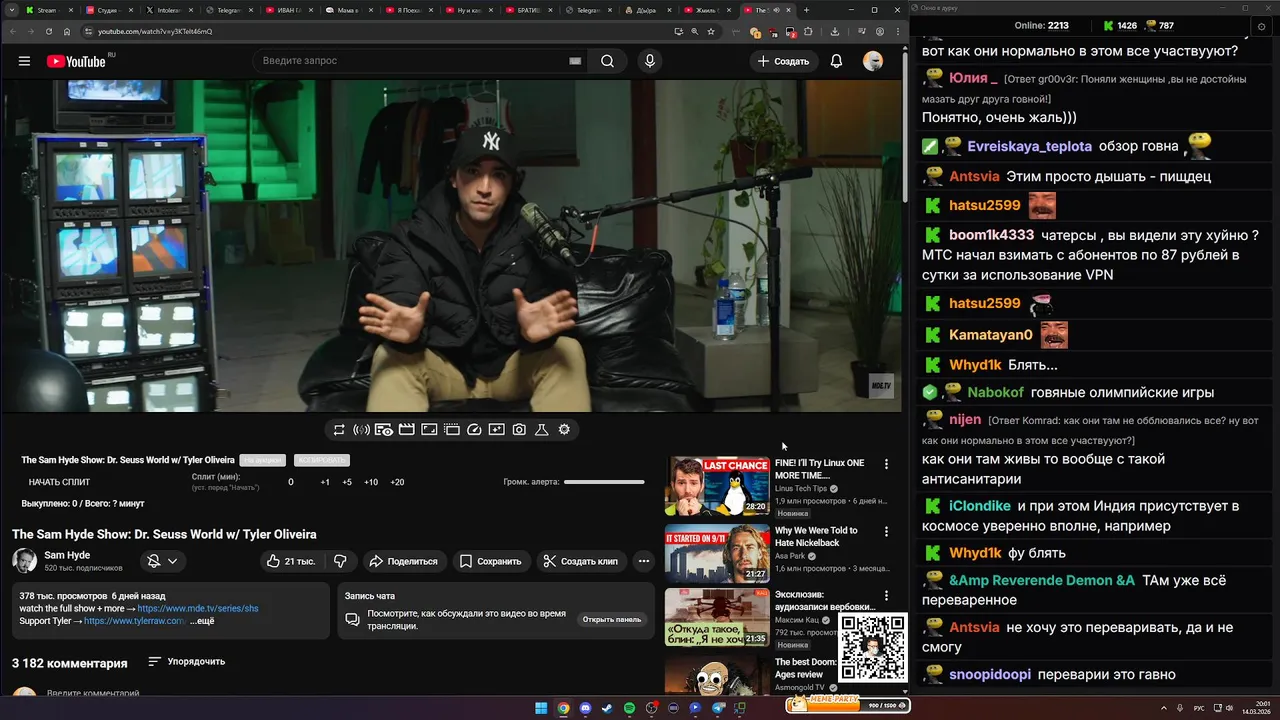This screenshot has width=1280, height=720.
Task: Click the video filters plus-screen icon
Action: coord(496,429)
